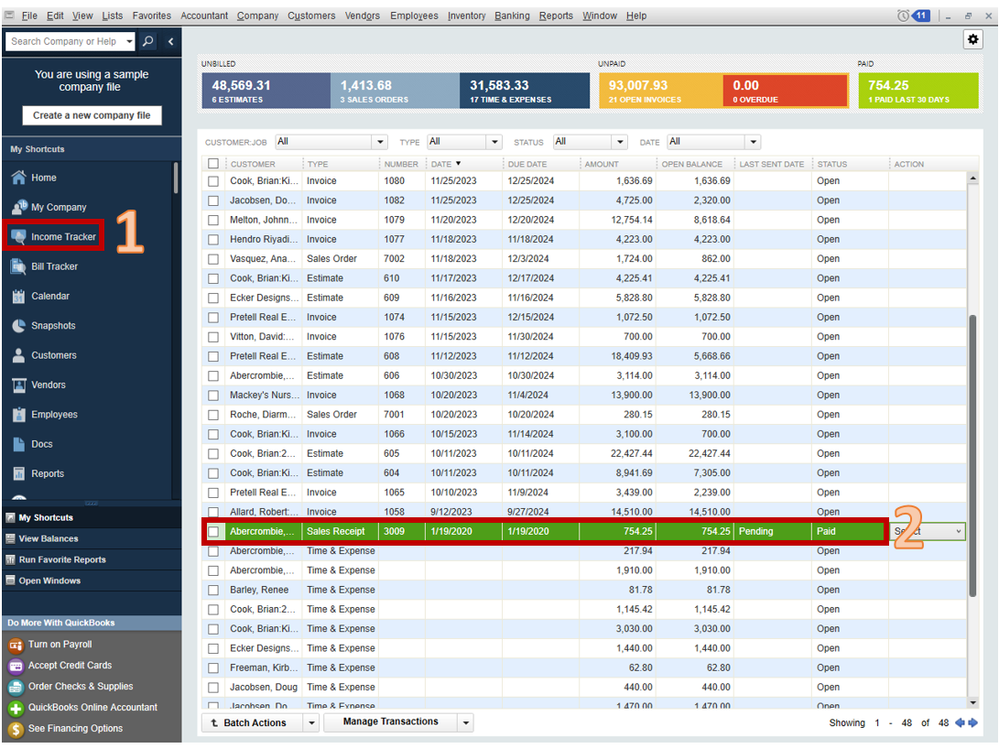The height and width of the screenshot is (748, 999).
Task: Open the Calendar shortcut icon
Action: pos(19,296)
